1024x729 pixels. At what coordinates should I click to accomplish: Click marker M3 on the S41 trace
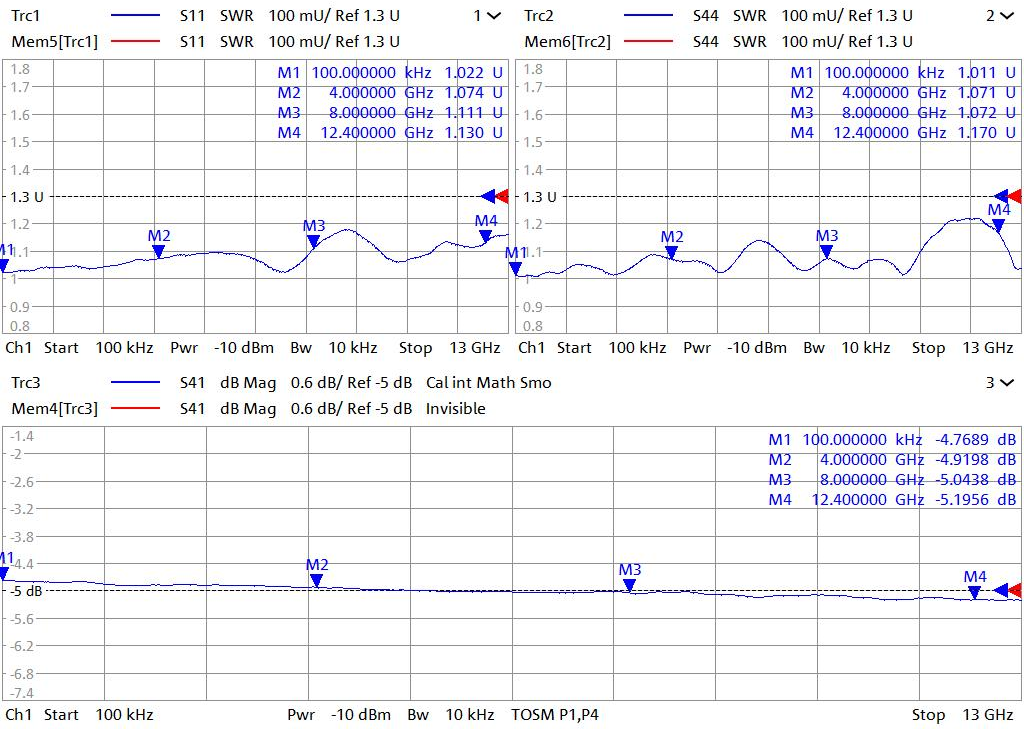[629, 585]
